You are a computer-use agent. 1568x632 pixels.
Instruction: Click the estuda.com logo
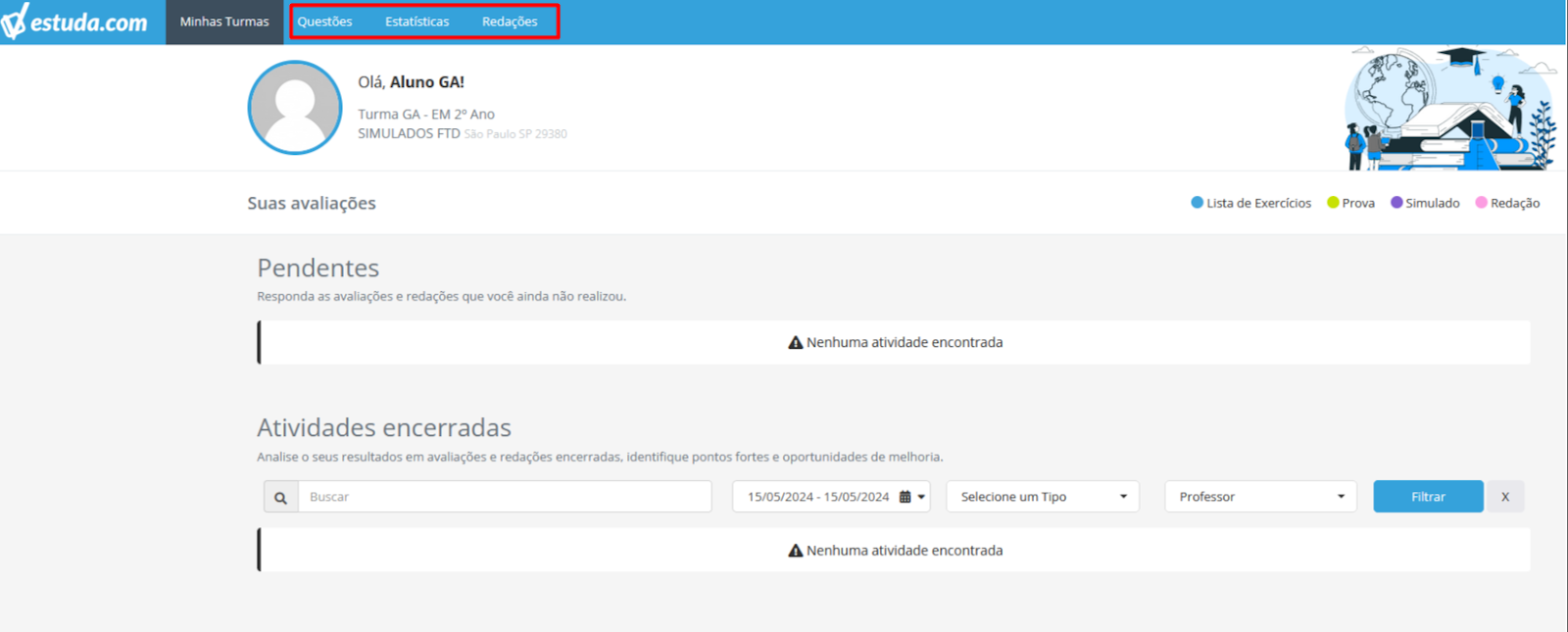[74, 22]
